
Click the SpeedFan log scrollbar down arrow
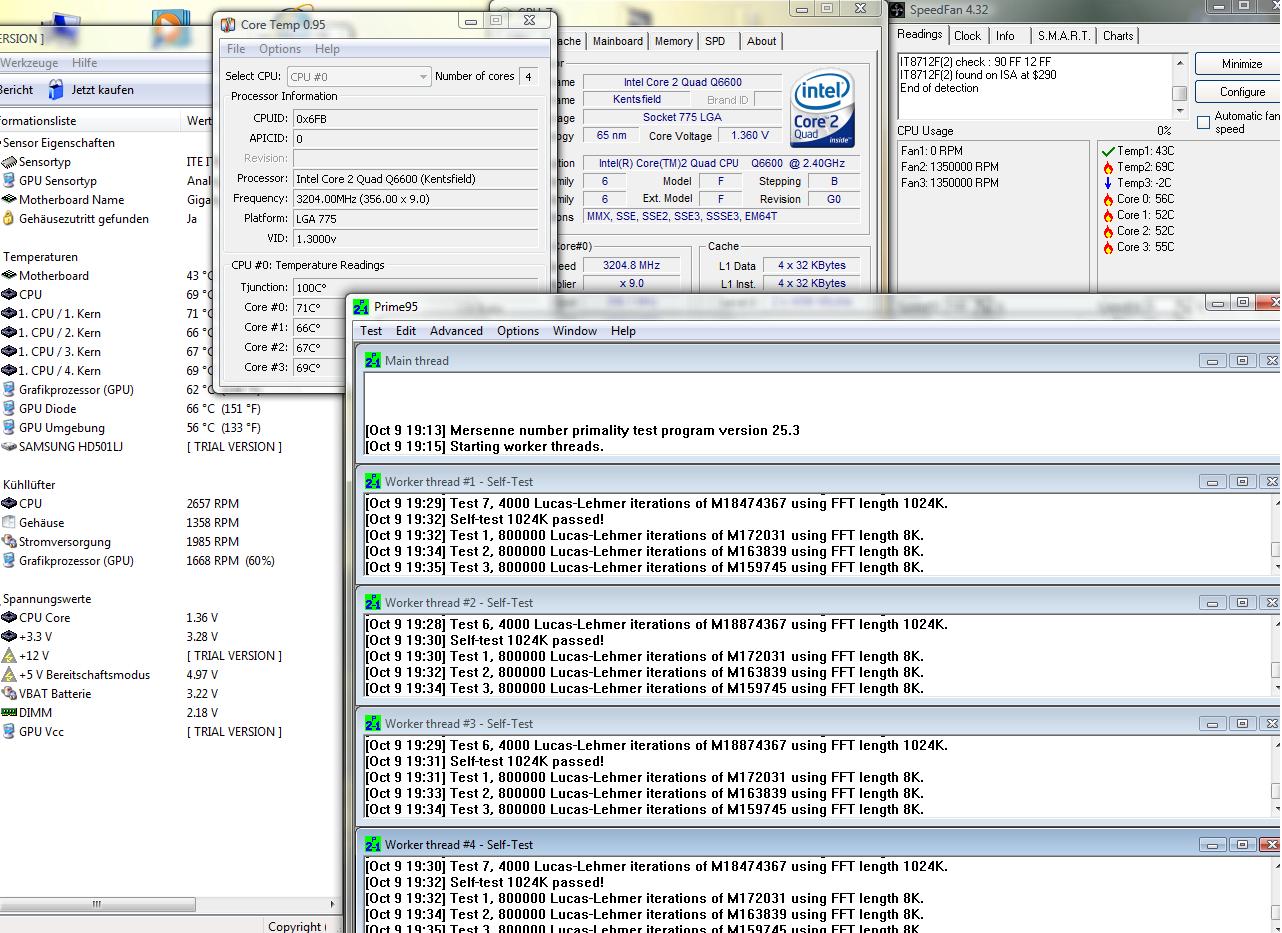(x=1180, y=111)
